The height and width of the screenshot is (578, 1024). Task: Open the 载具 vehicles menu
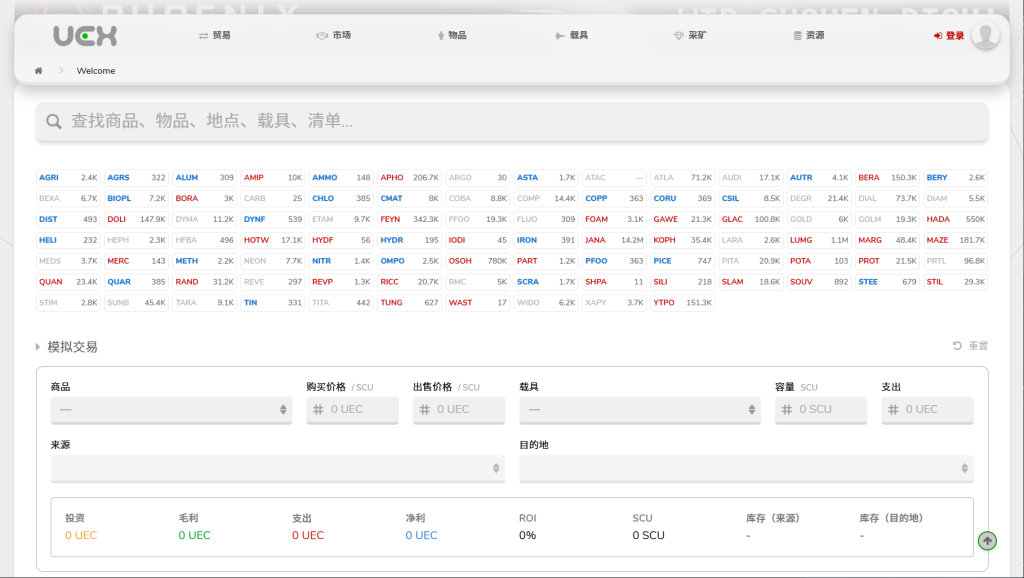(x=571, y=35)
